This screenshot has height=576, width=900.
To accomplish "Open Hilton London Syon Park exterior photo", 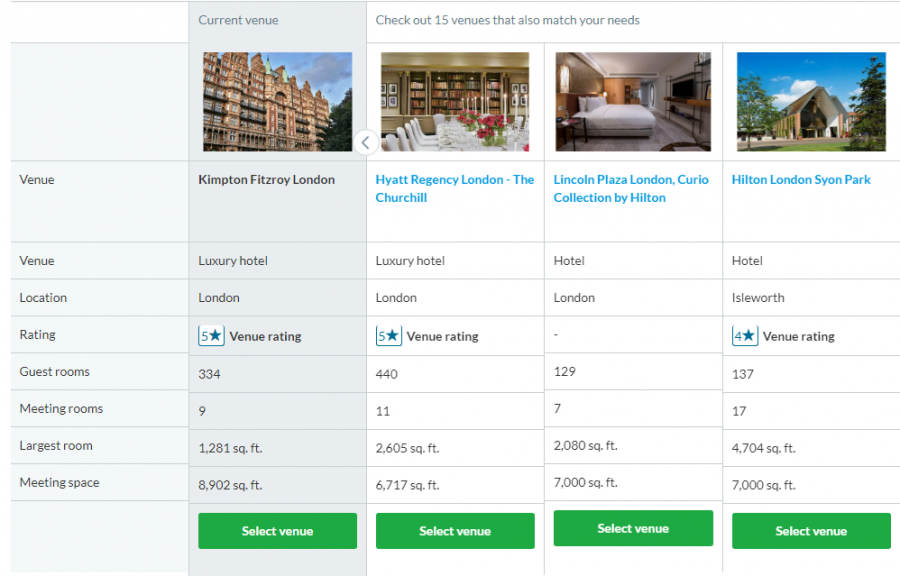I will pos(811,102).
